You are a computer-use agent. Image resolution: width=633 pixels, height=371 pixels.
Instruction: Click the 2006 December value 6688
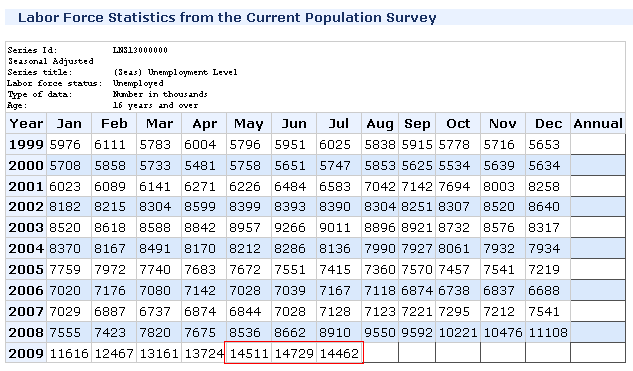point(544,290)
